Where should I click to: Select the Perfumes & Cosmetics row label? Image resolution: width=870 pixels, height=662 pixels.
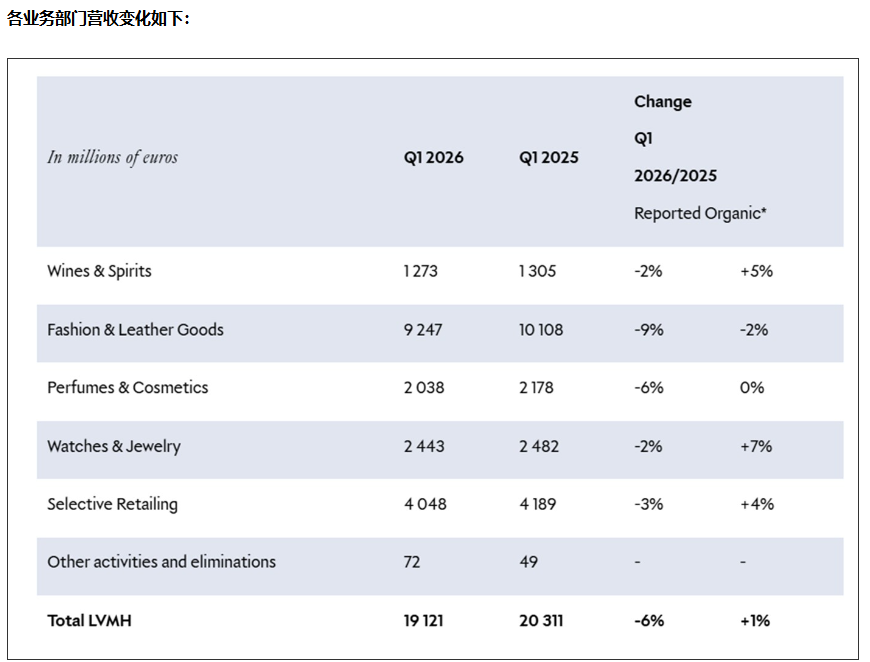click(x=128, y=388)
